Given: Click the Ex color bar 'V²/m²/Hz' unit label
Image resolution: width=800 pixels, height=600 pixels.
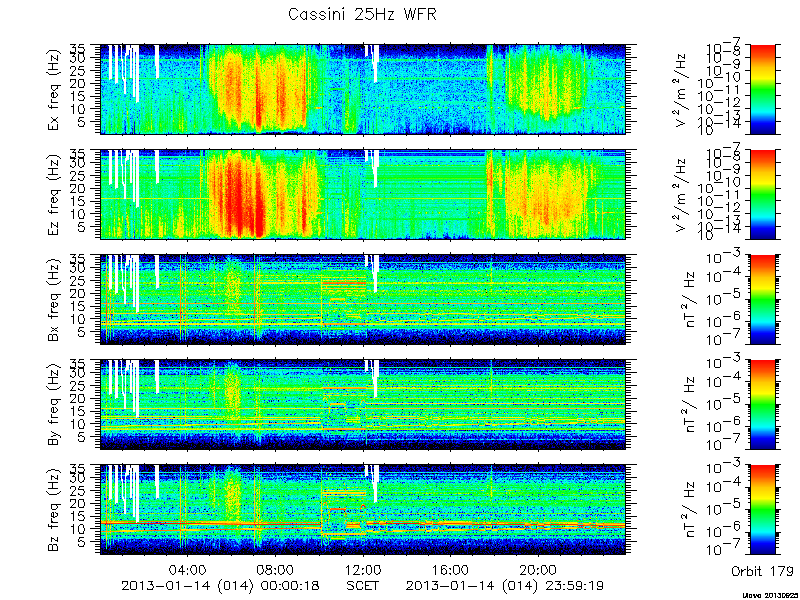Looking at the screenshot, I should tap(682, 90).
